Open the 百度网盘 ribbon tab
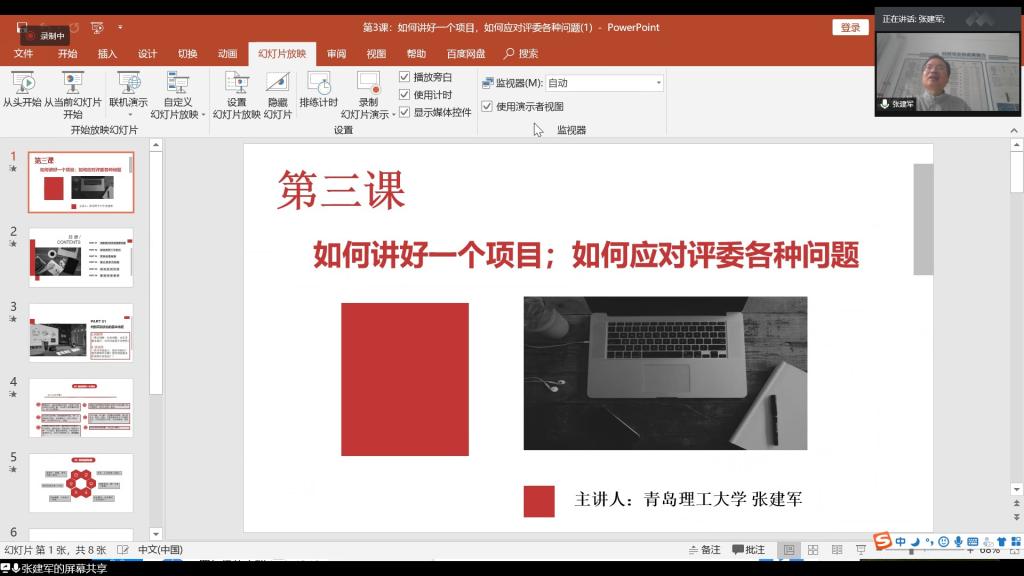1024x576 pixels. click(x=468, y=54)
